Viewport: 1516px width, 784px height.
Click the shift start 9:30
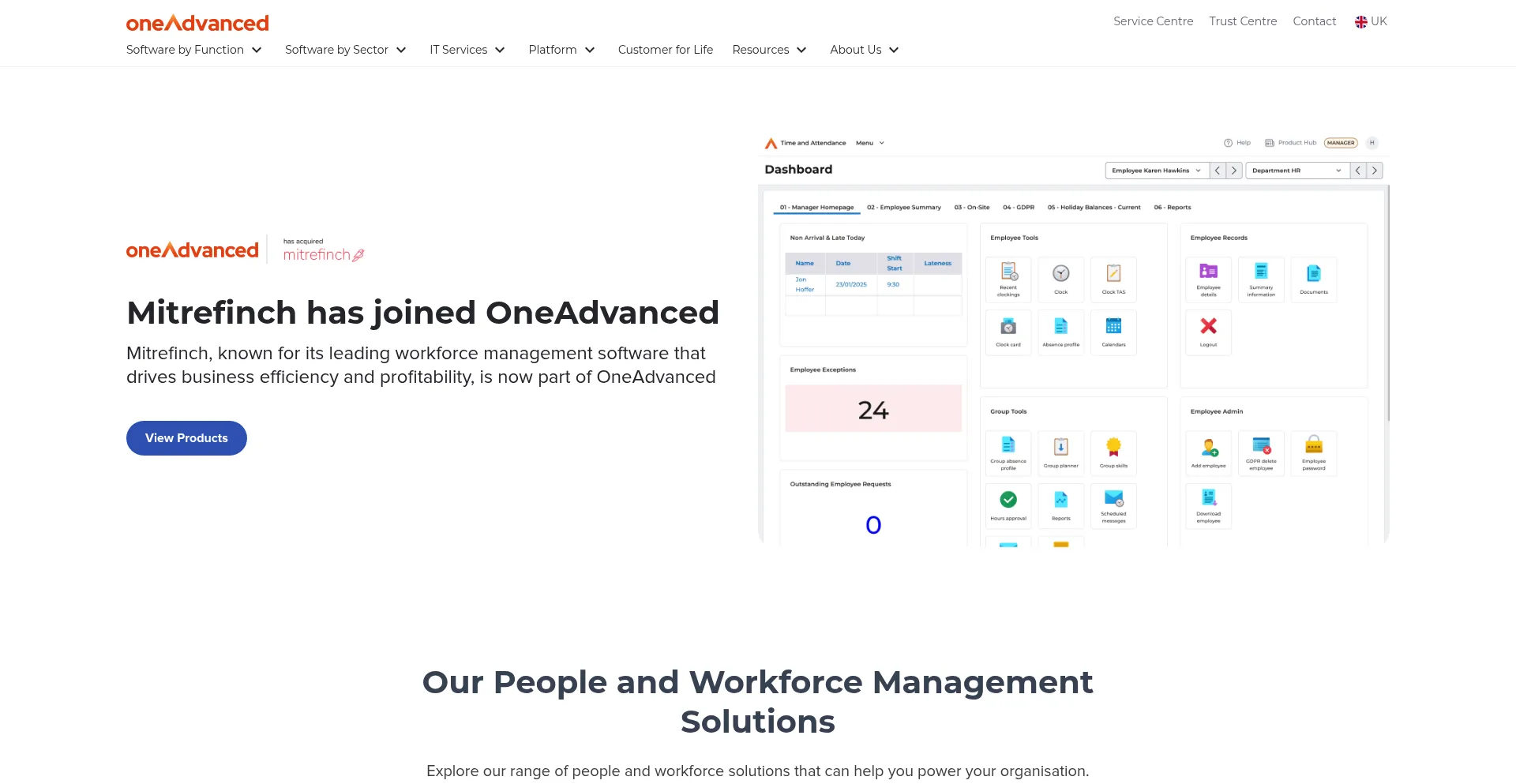point(893,285)
